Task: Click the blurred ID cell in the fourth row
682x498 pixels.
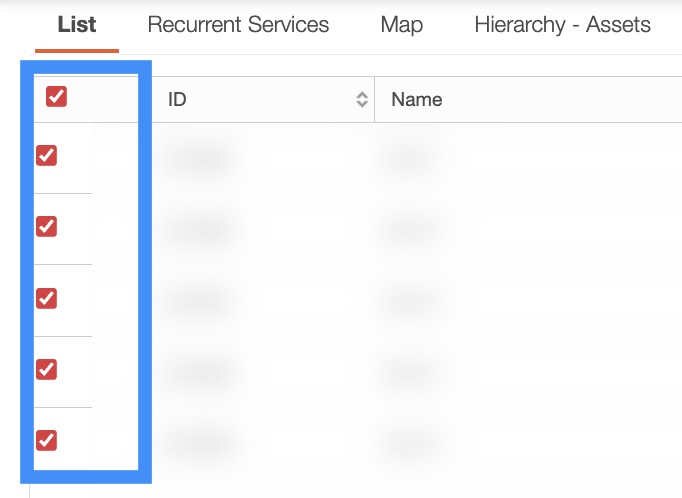Action: pyautogui.click(x=200, y=370)
